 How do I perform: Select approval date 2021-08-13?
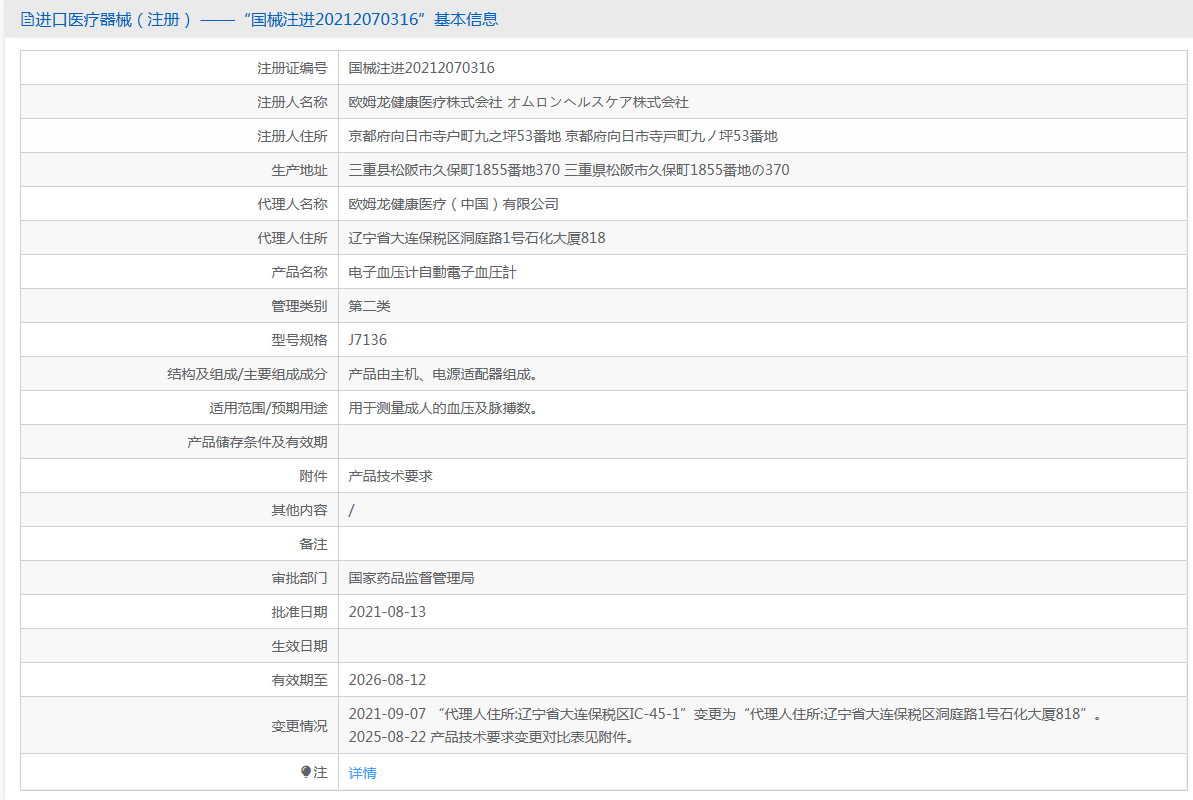click(387, 612)
